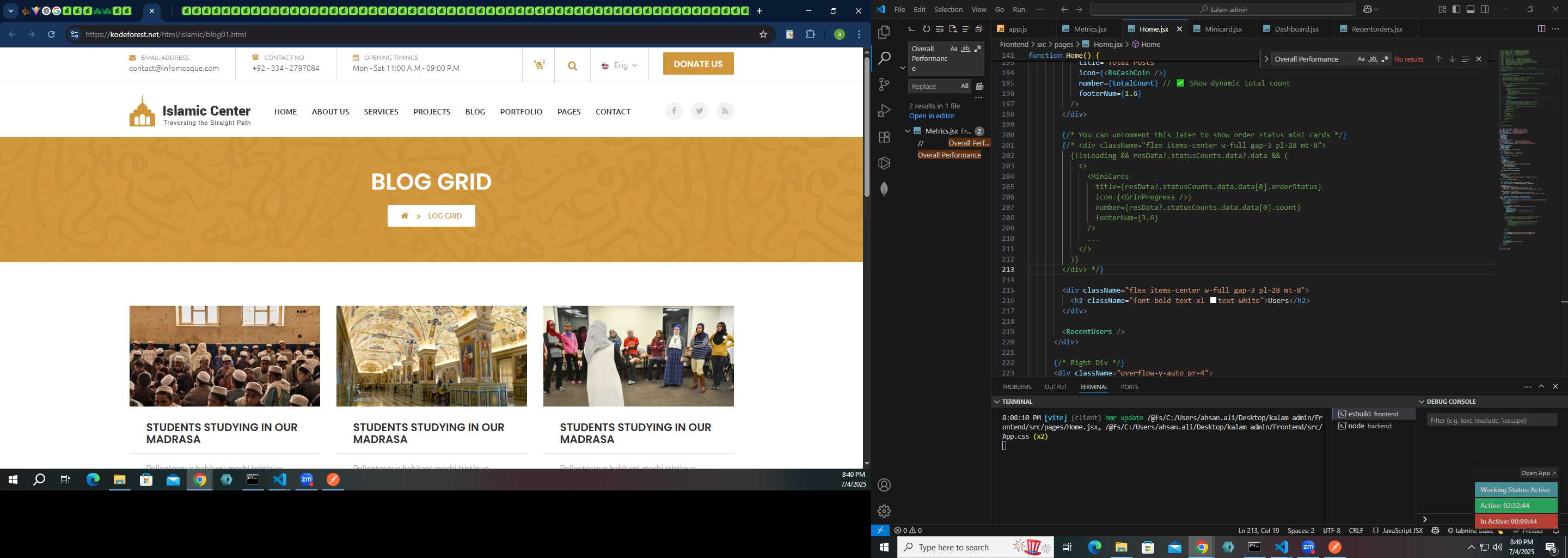Click the website search magnifier icon
This screenshot has height=558, width=1568.
[x=572, y=66]
